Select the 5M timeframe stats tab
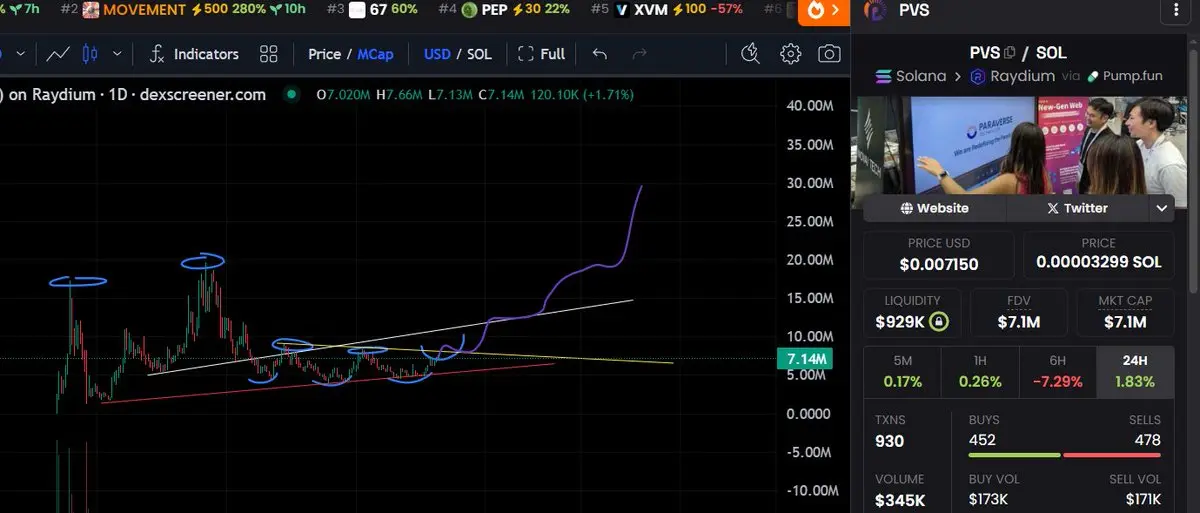 tap(902, 370)
